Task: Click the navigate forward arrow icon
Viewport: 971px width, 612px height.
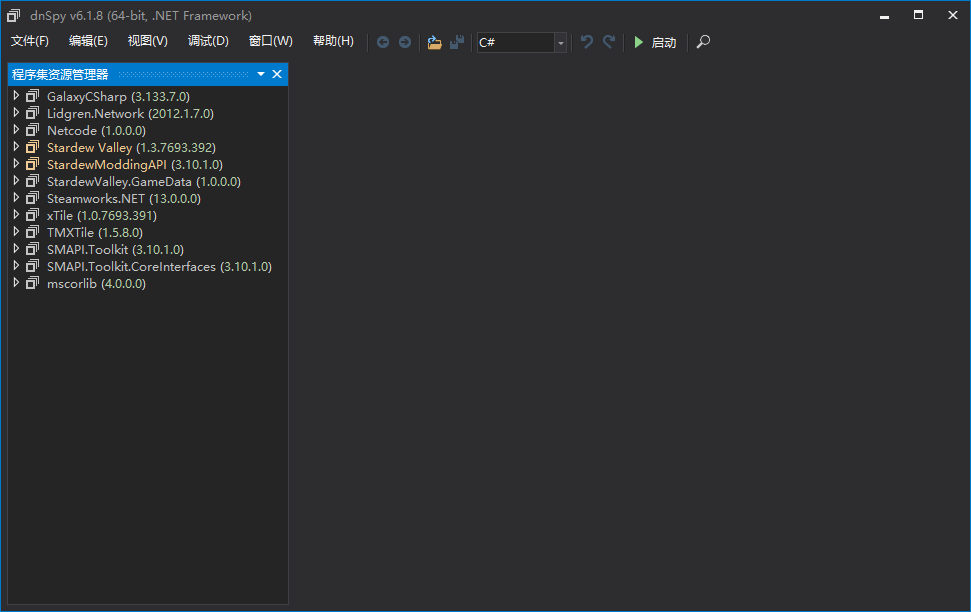Action: pyautogui.click(x=405, y=42)
